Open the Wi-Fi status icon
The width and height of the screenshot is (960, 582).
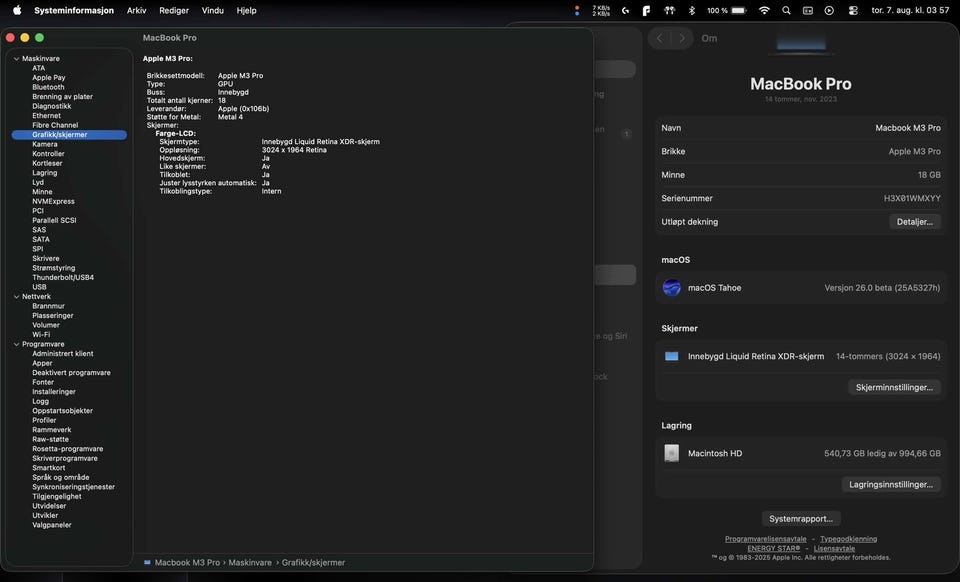point(764,10)
